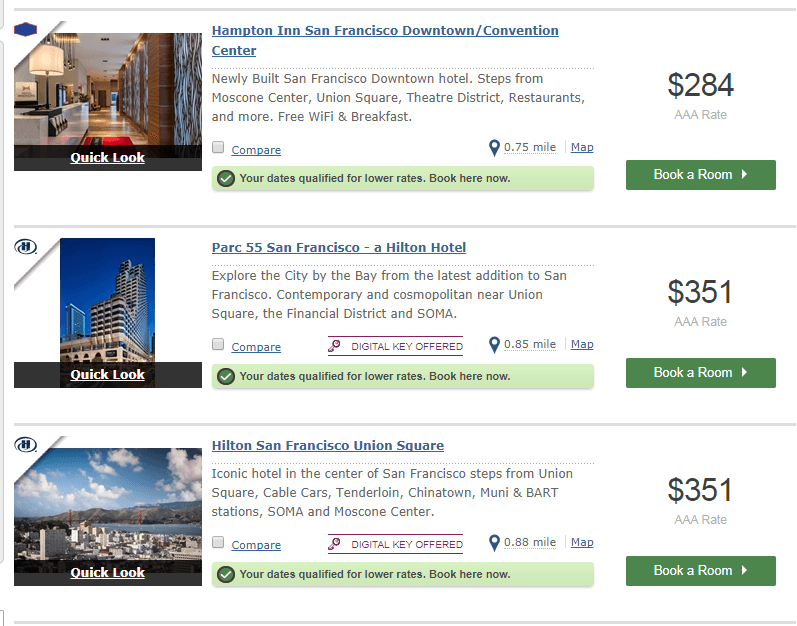
Task: Click the location pin next to 0.88 mile
Action: [494, 543]
